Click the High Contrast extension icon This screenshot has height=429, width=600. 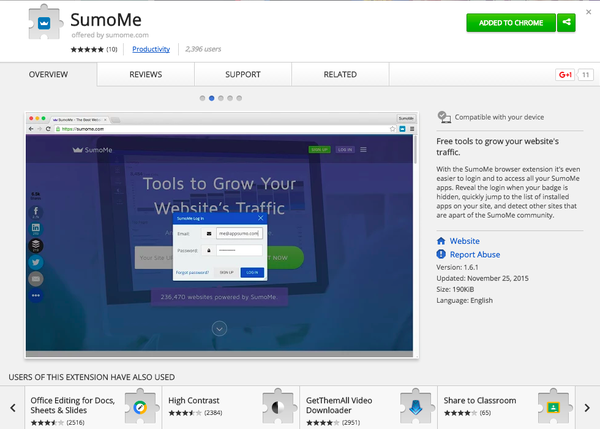pos(278,407)
